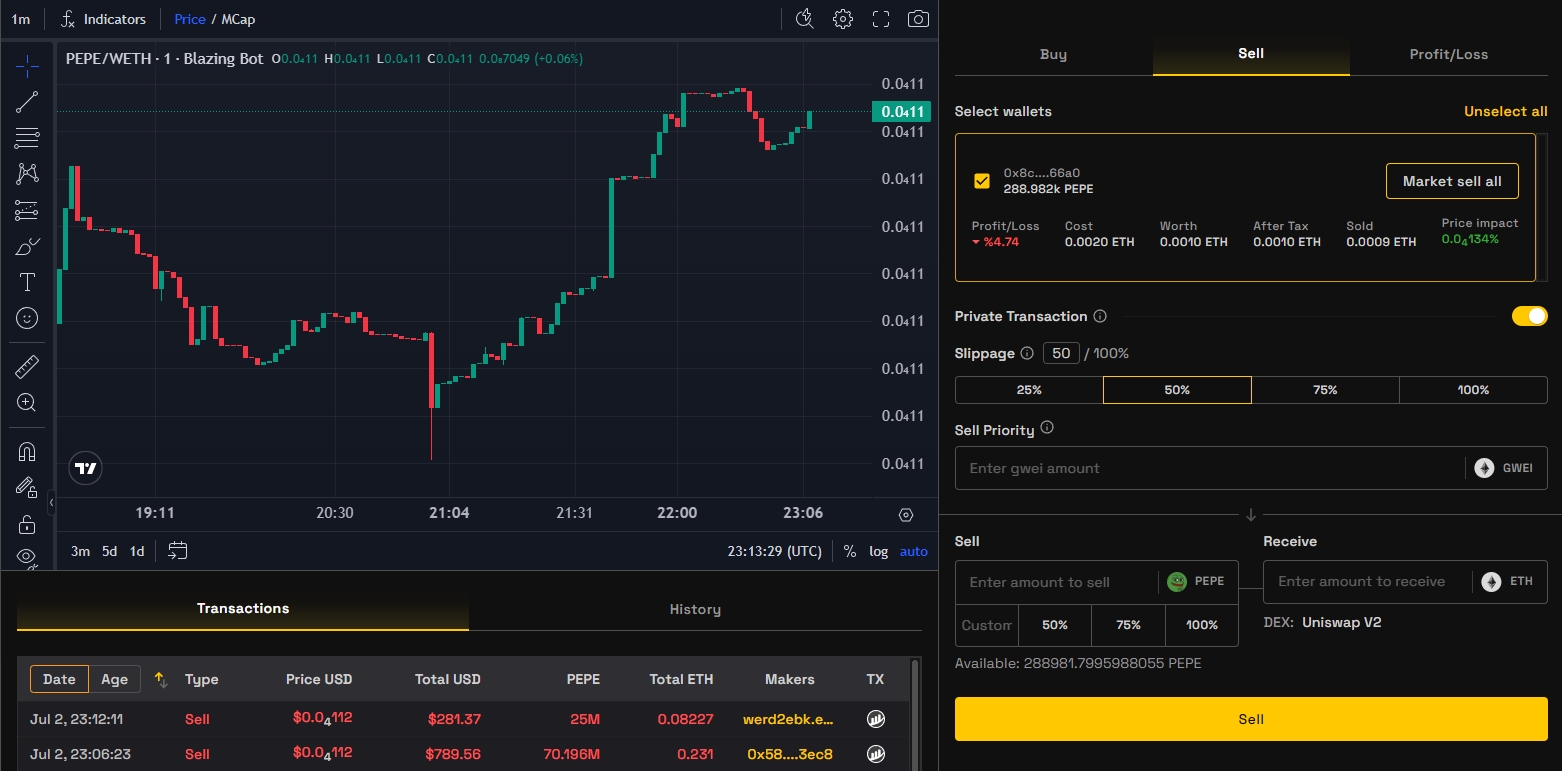Open the emoji icons tool
The height and width of the screenshot is (771, 1562).
pos(27,318)
